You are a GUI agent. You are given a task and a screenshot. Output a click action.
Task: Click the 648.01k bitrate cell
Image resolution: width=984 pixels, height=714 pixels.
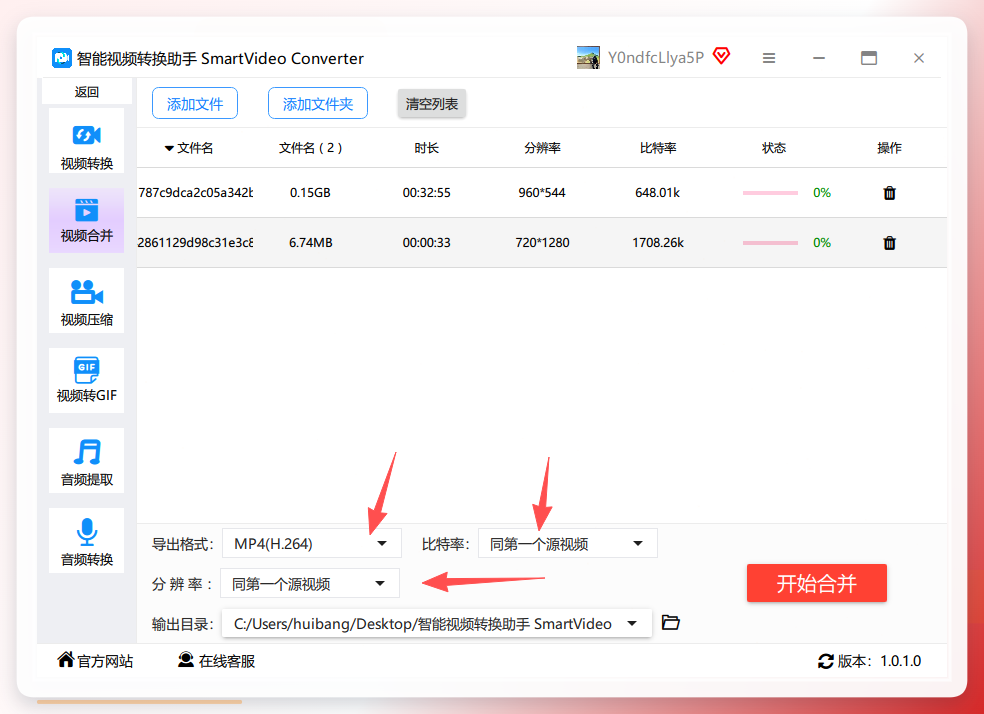pyautogui.click(x=658, y=193)
